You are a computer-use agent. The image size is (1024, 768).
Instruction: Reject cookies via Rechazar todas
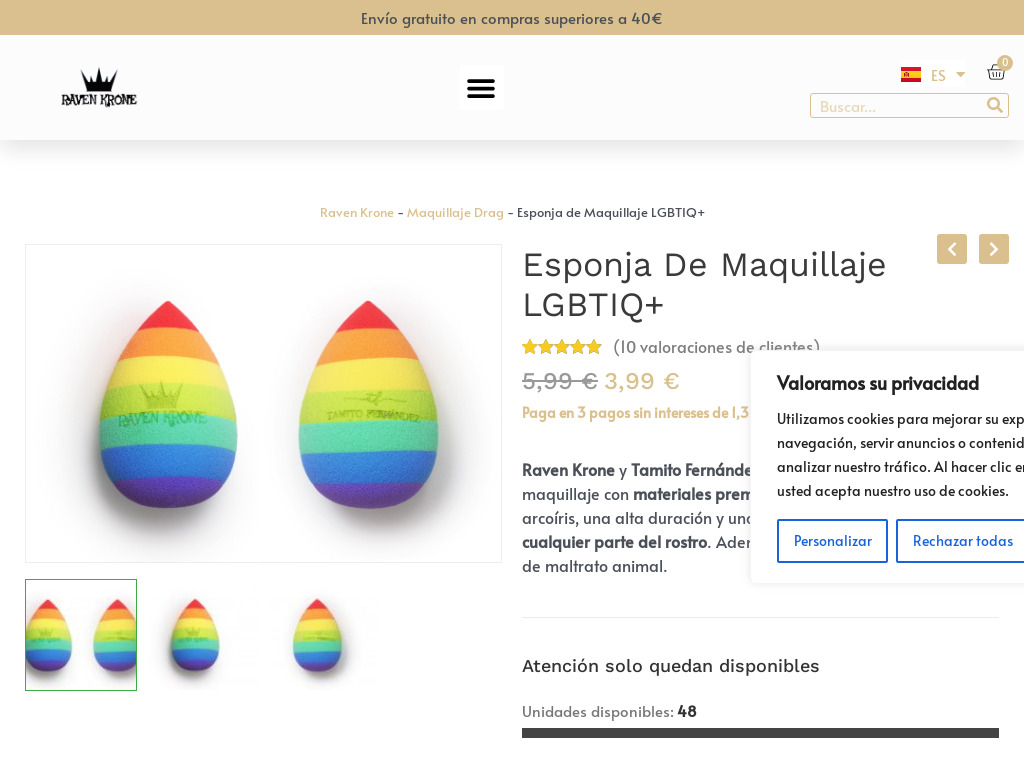click(962, 540)
